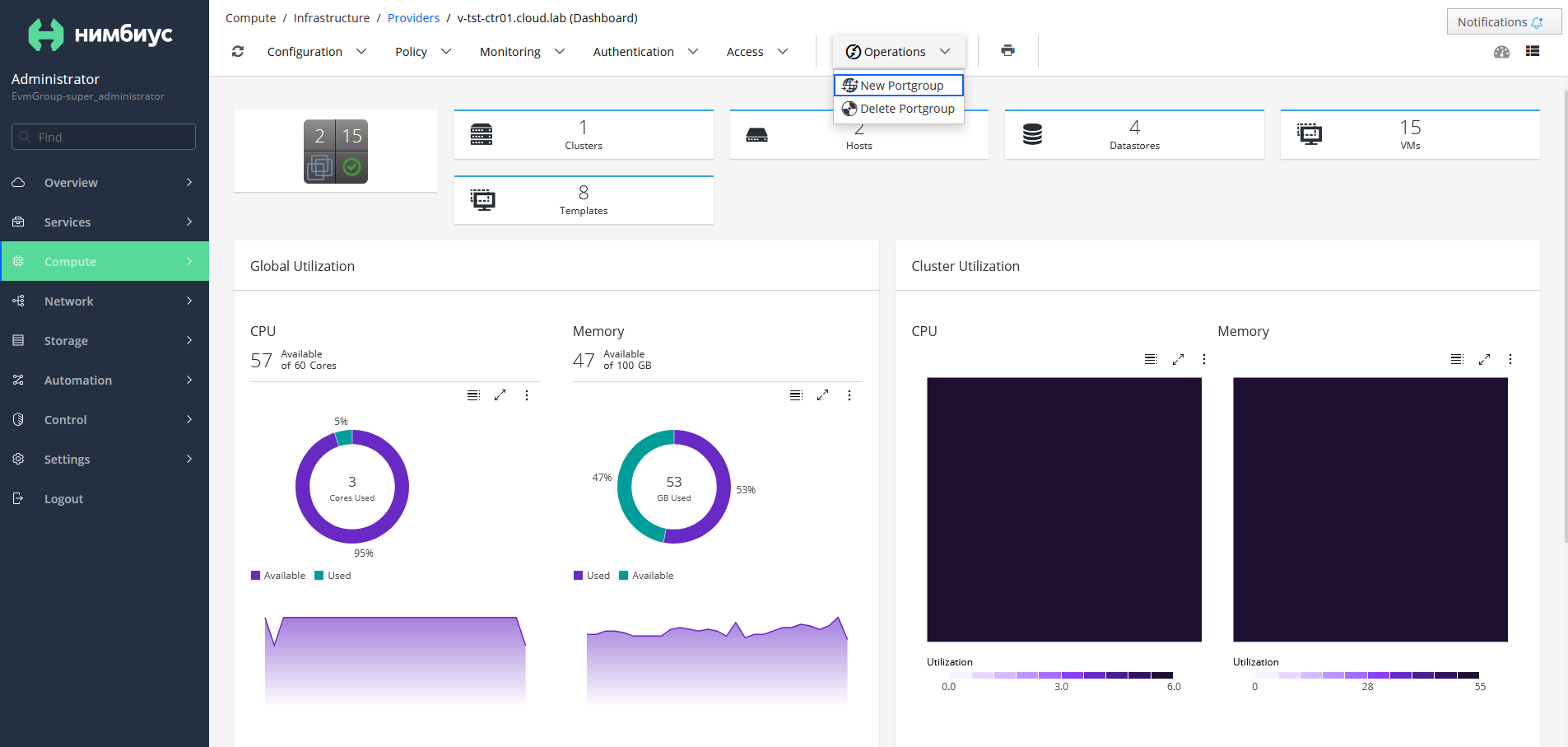The height and width of the screenshot is (747, 1568).
Task: Click the refresh icon in toolbar
Action: pos(238,51)
